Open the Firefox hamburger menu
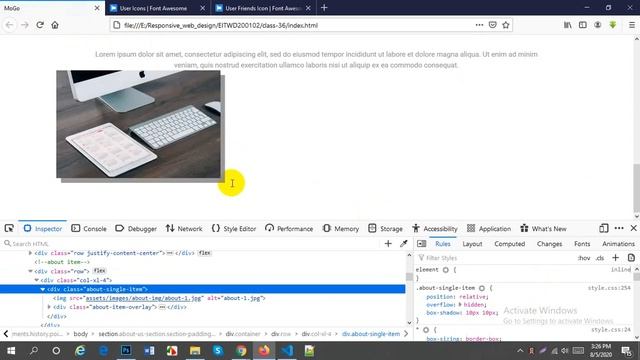640x360 pixels. 632,25
